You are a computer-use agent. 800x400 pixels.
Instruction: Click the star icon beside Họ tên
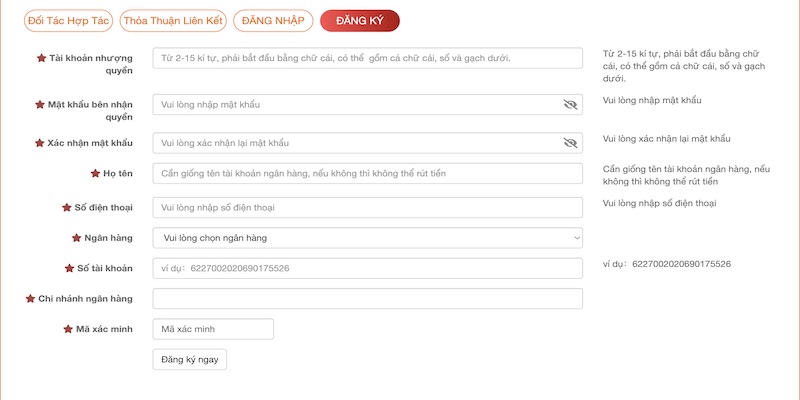(96, 174)
